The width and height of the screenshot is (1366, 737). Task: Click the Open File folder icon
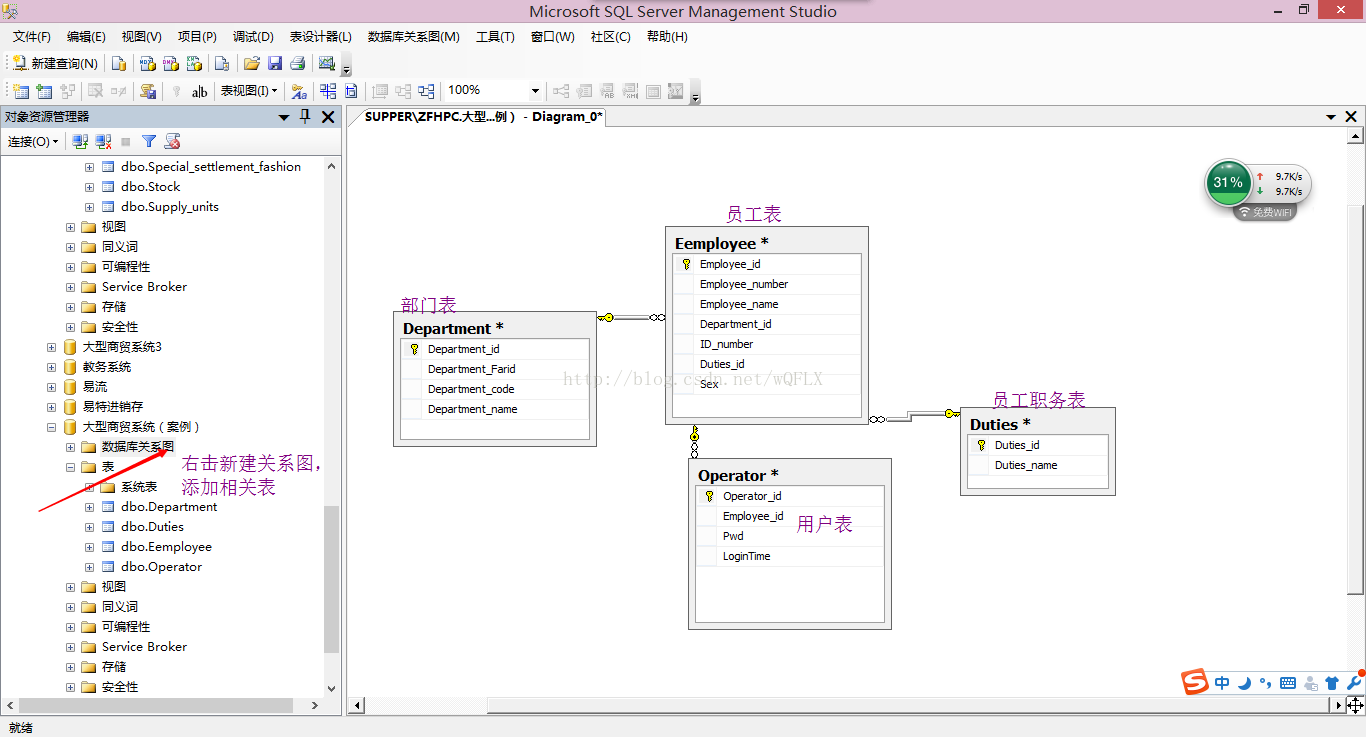[x=251, y=63]
